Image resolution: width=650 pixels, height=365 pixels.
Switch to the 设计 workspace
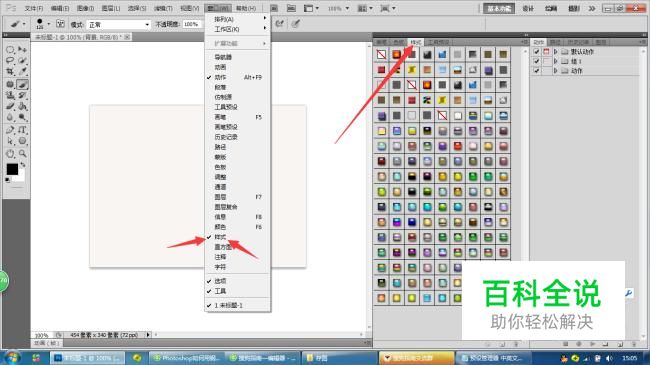(528, 8)
